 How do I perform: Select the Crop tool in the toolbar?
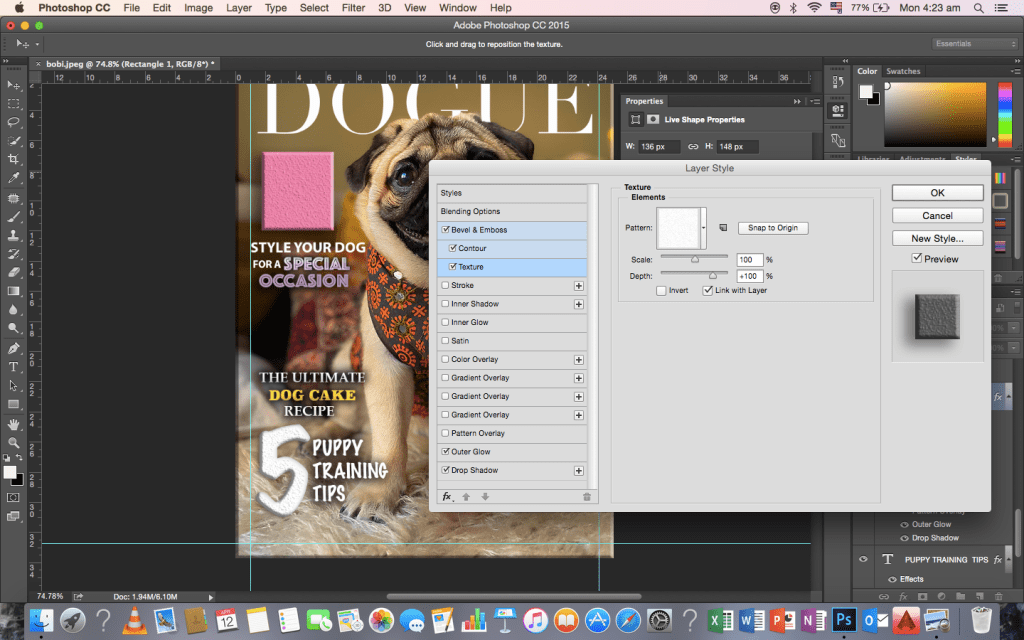[x=14, y=160]
